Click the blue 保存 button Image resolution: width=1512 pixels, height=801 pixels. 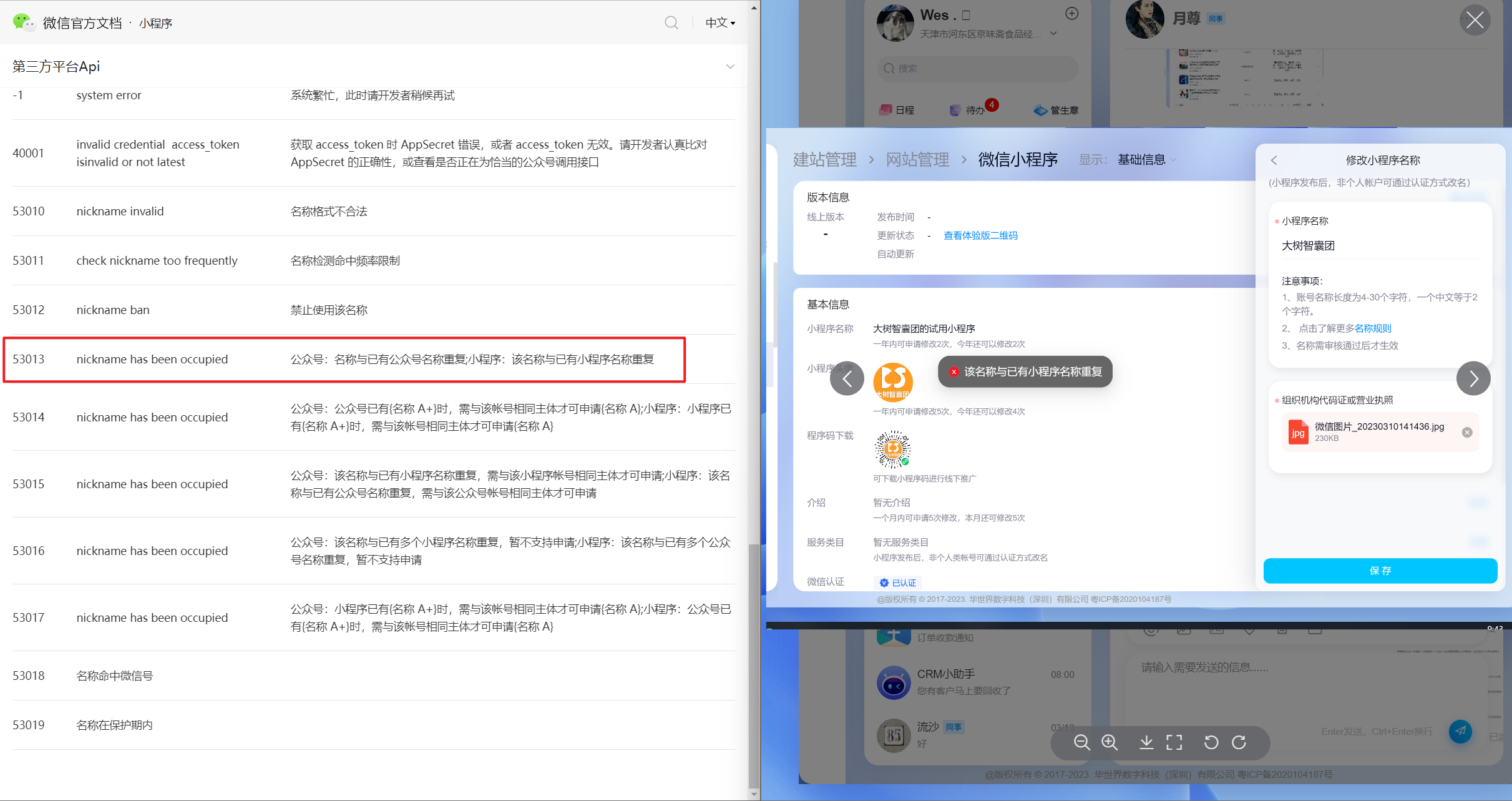[x=1380, y=571]
